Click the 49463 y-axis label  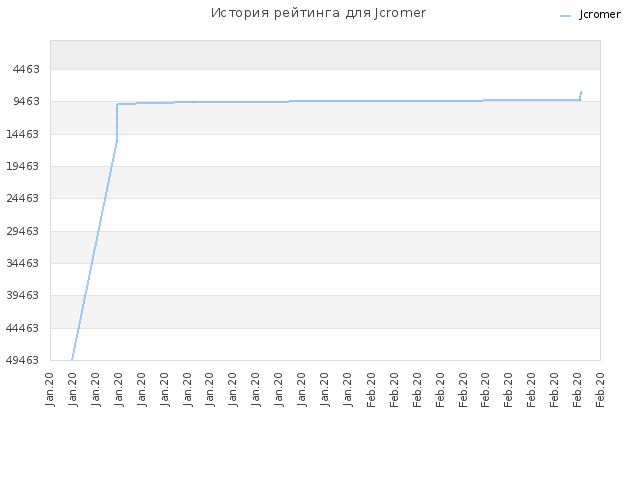[x=22, y=360]
